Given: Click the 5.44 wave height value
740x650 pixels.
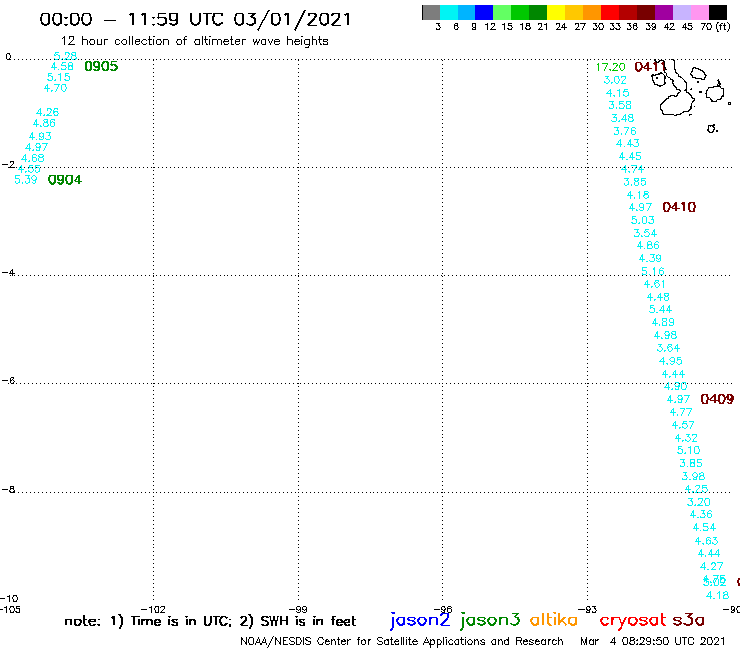Looking at the screenshot, I should (x=660, y=309).
